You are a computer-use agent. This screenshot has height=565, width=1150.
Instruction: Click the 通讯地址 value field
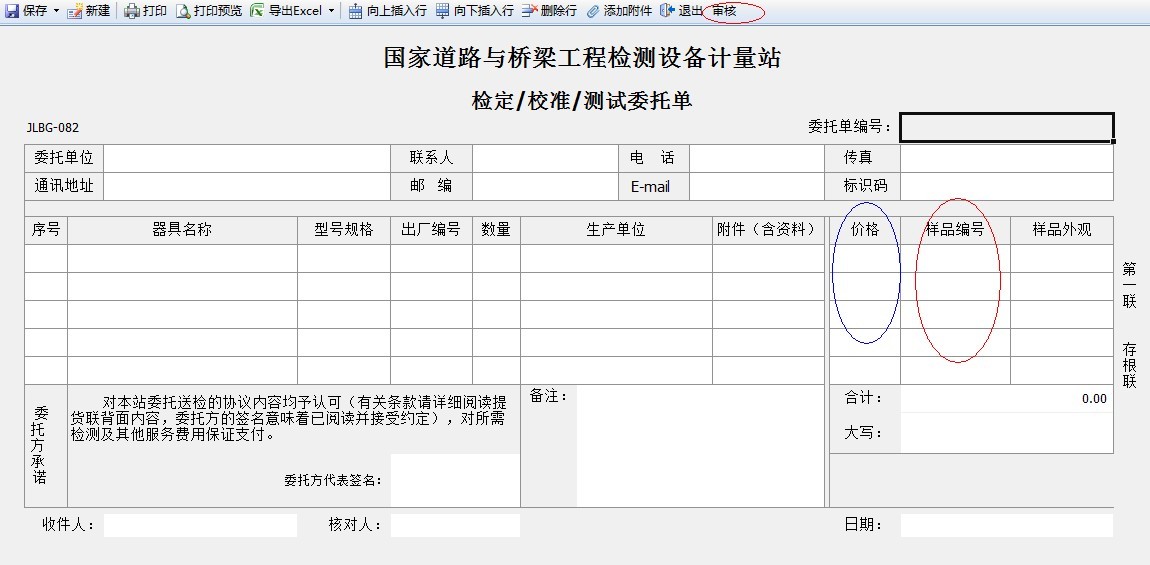(x=247, y=186)
